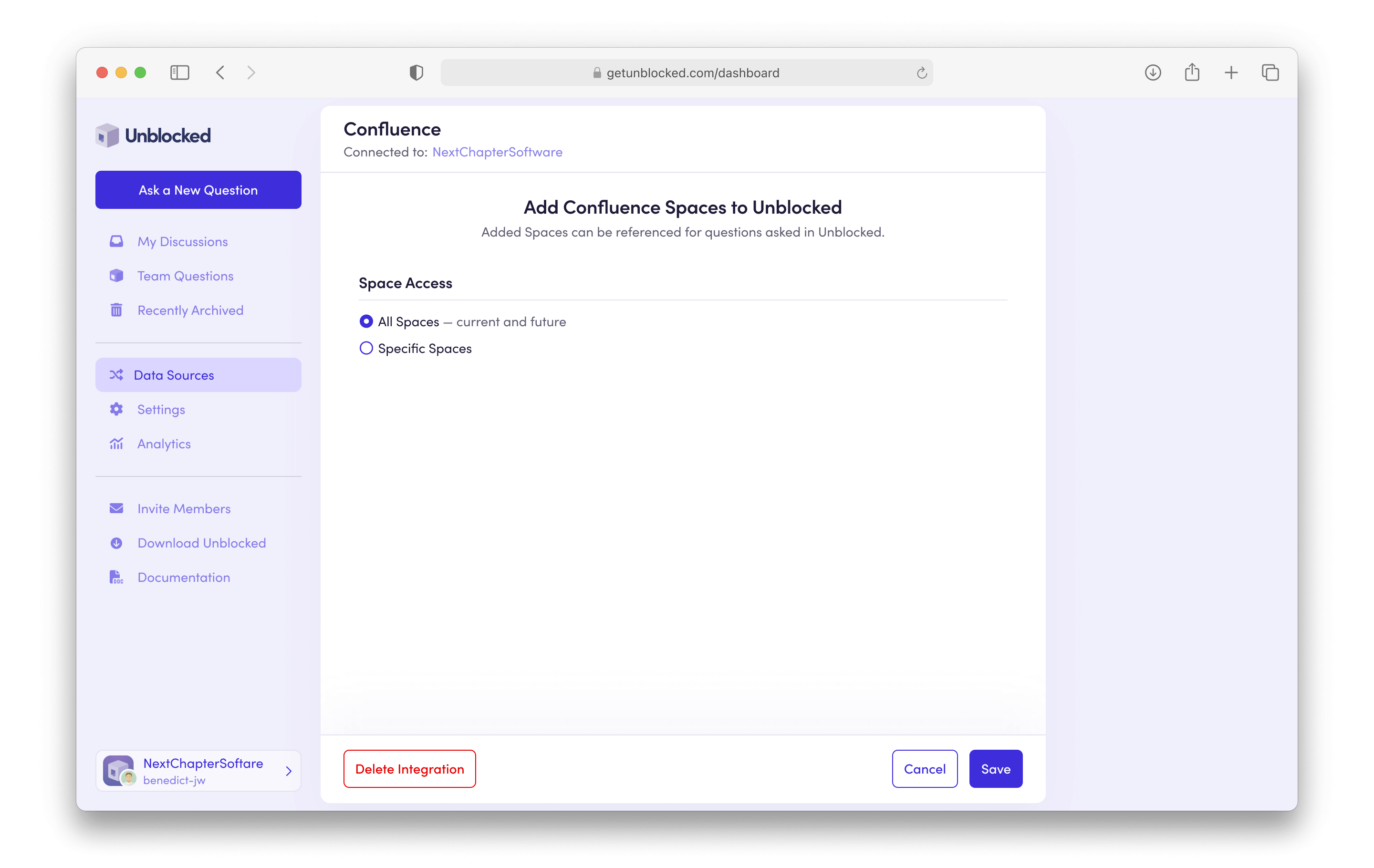This screenshot has height=868, width=1374.
Task: Click the Team Questions cube icon
Action: [x=116, y=276]
